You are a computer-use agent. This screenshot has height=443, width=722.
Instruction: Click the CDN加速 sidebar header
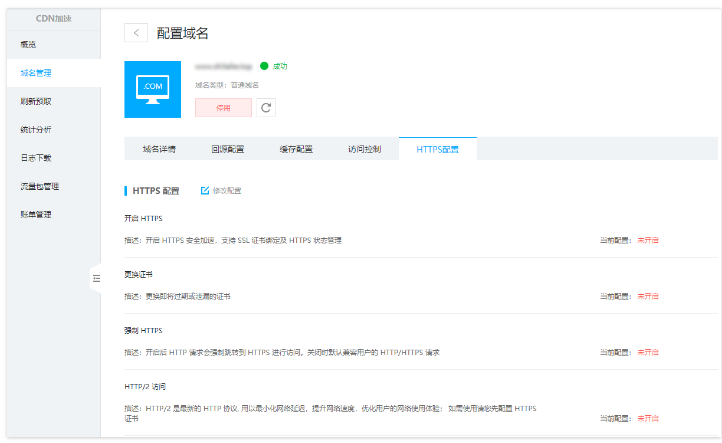pos(53,19)
